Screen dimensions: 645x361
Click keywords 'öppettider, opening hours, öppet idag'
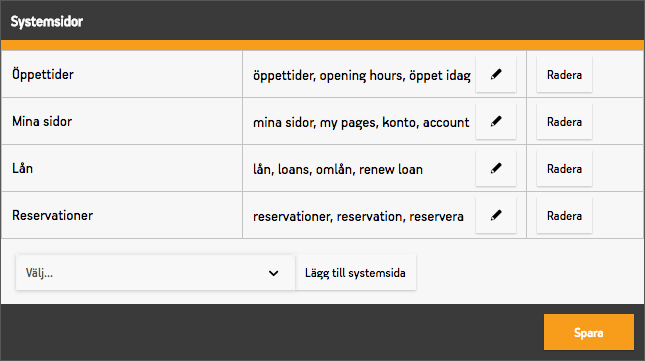point(362,75)
